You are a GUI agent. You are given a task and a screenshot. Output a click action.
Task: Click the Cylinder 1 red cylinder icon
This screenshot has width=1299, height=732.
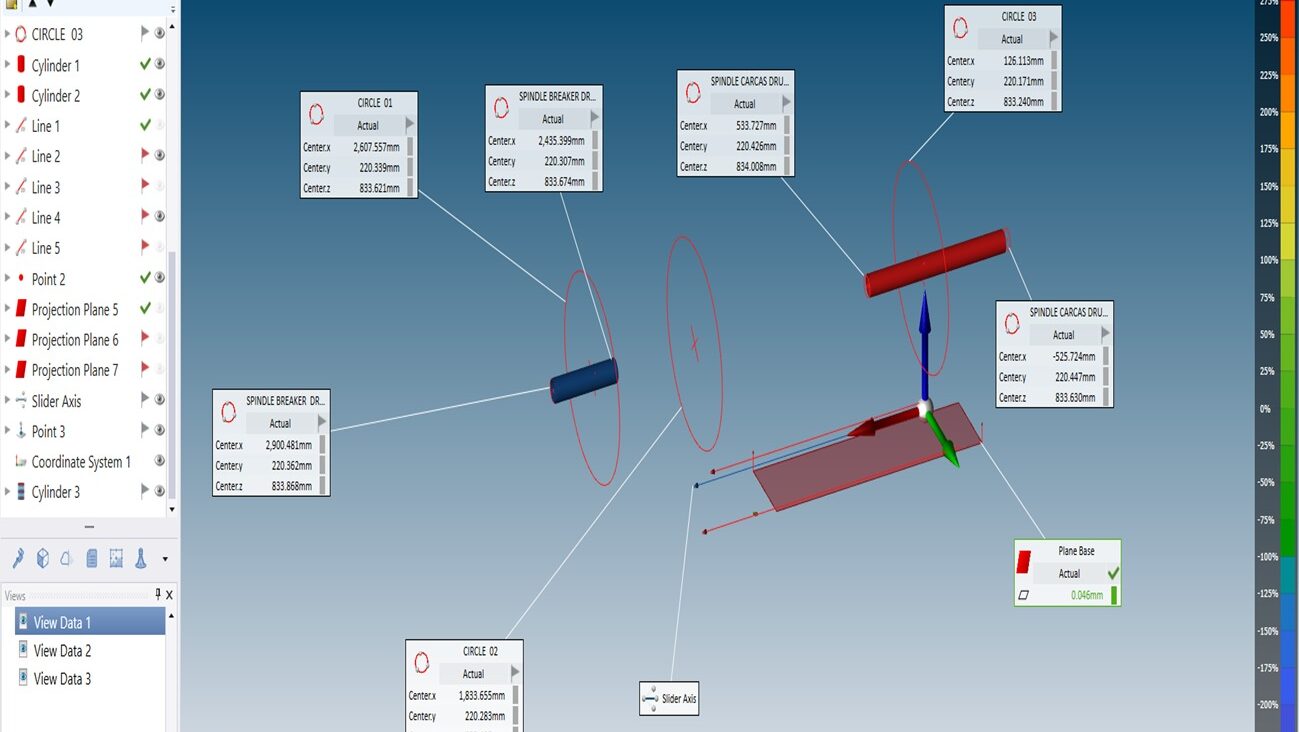[x=21, y=65]
